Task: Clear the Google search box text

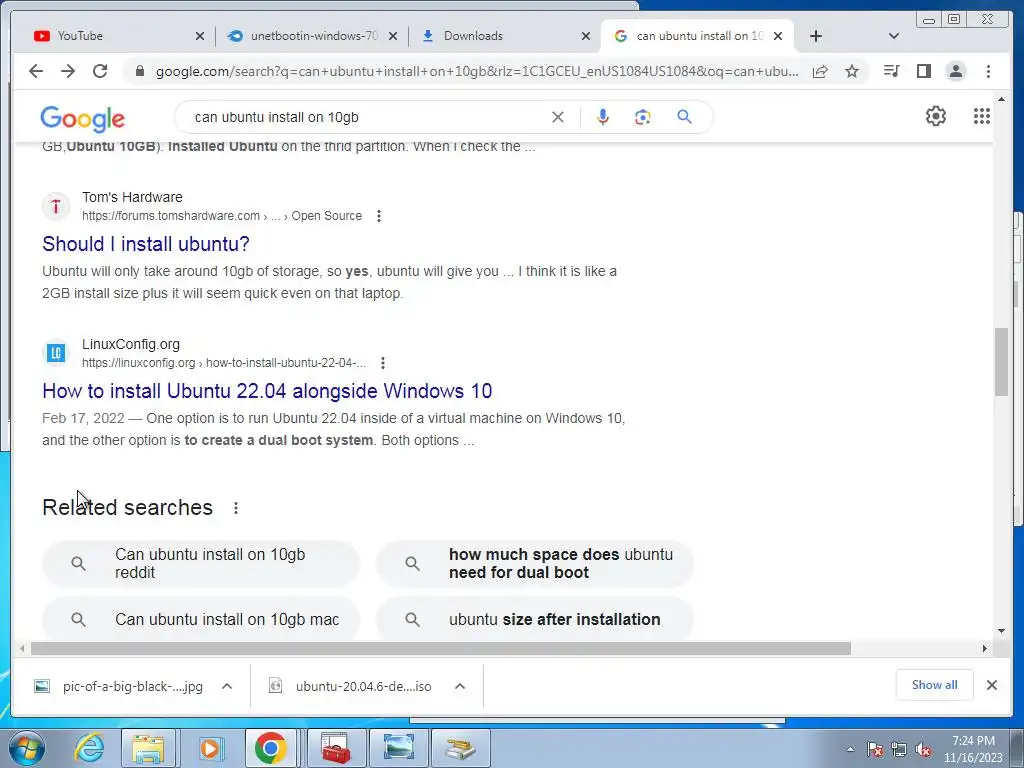Action: 558,117
